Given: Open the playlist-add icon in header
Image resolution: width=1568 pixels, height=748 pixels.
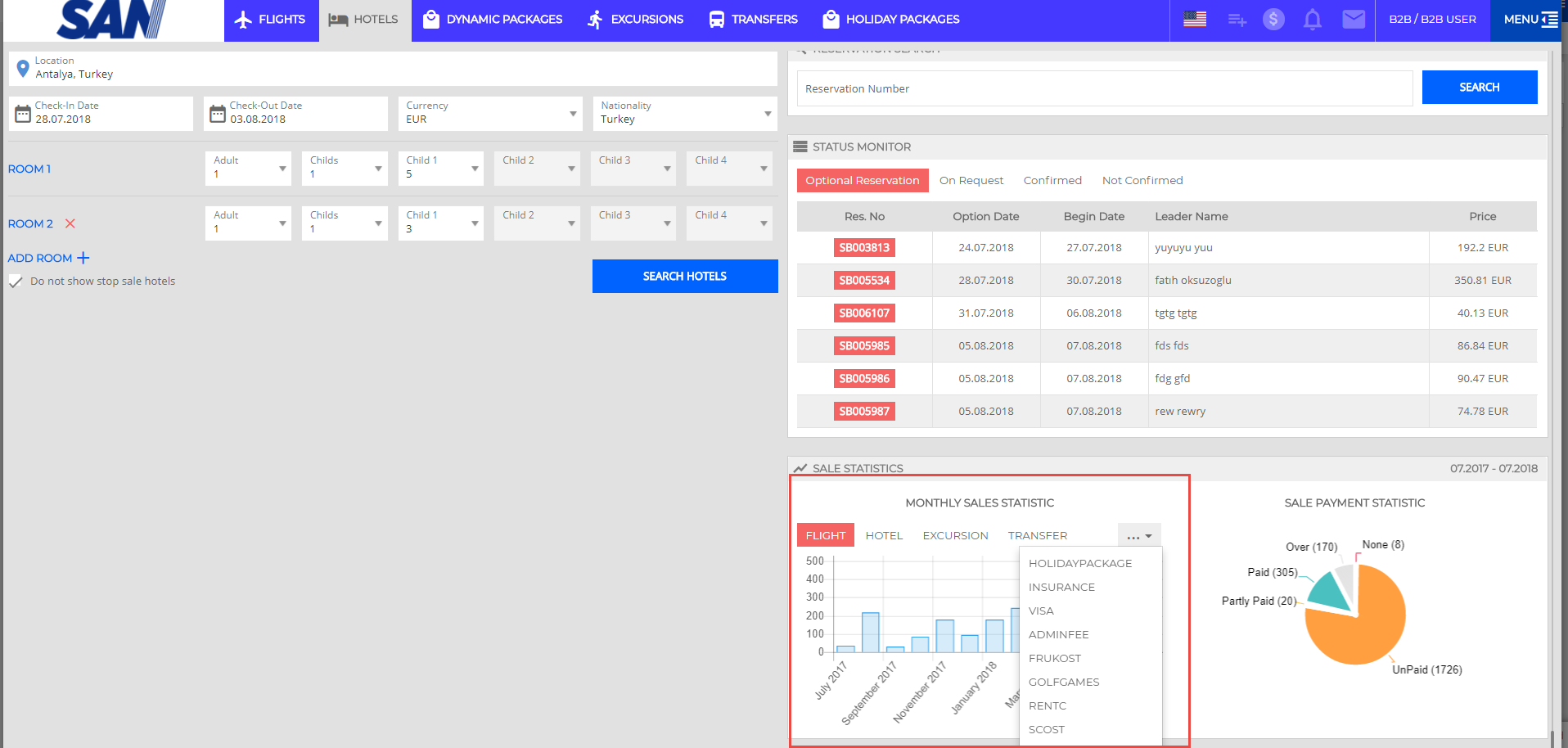Looking at the screenshot, I should (x=1237, y=20).
